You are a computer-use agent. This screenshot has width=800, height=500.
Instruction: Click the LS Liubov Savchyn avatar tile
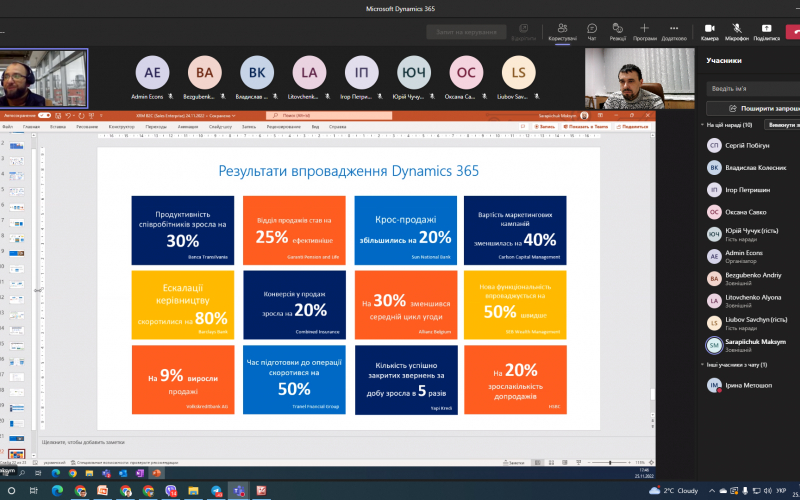pyautogui.click(x=518, y=72)
